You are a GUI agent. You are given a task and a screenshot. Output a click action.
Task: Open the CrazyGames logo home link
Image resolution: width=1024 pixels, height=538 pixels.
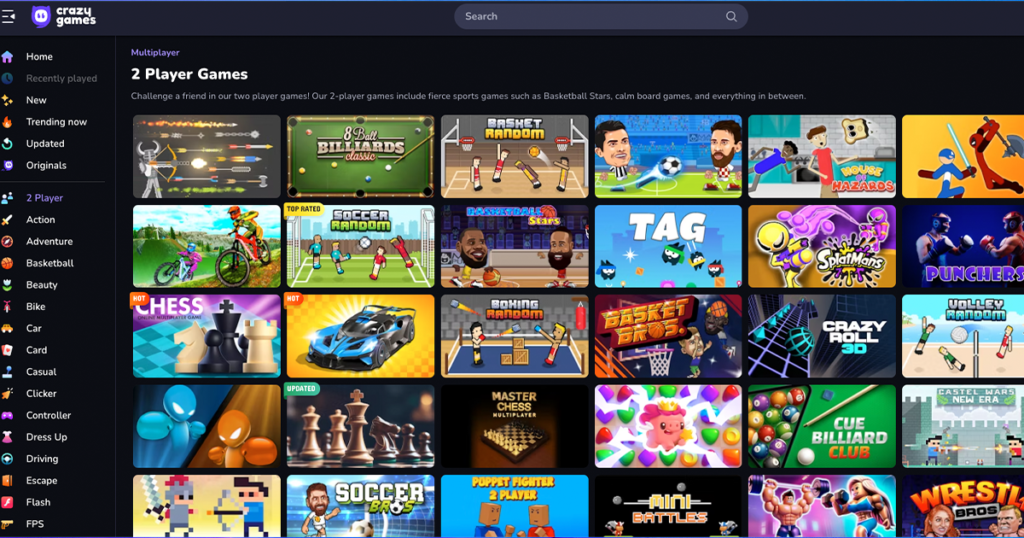click(63, 16)
